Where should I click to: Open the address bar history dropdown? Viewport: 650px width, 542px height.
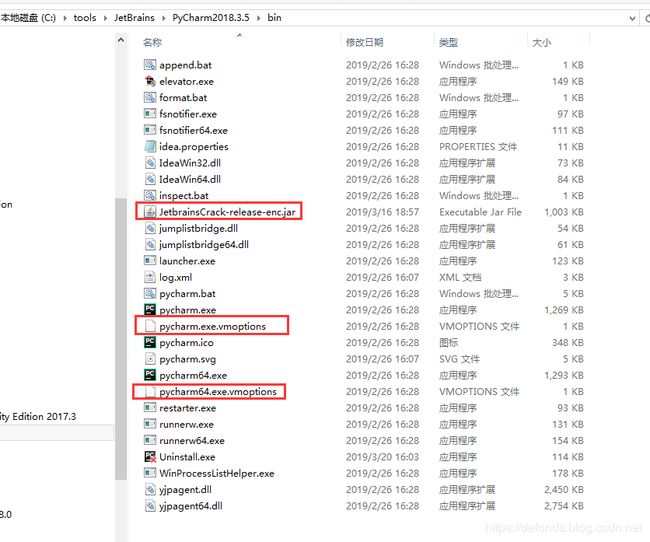pos(632,18)
